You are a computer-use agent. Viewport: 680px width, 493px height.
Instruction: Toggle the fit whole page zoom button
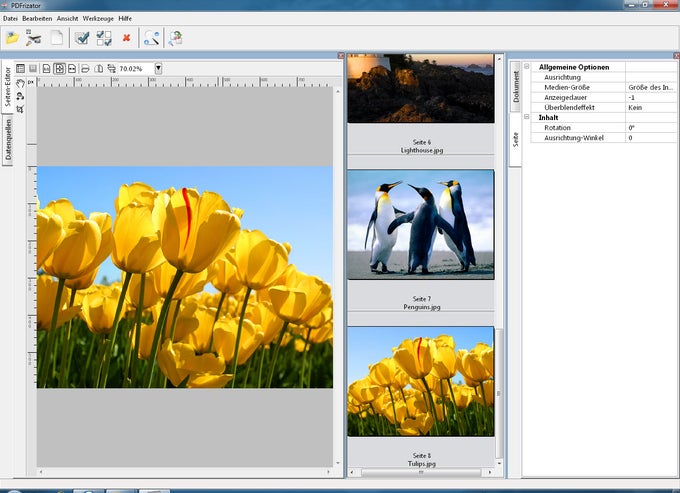point(59,69)
